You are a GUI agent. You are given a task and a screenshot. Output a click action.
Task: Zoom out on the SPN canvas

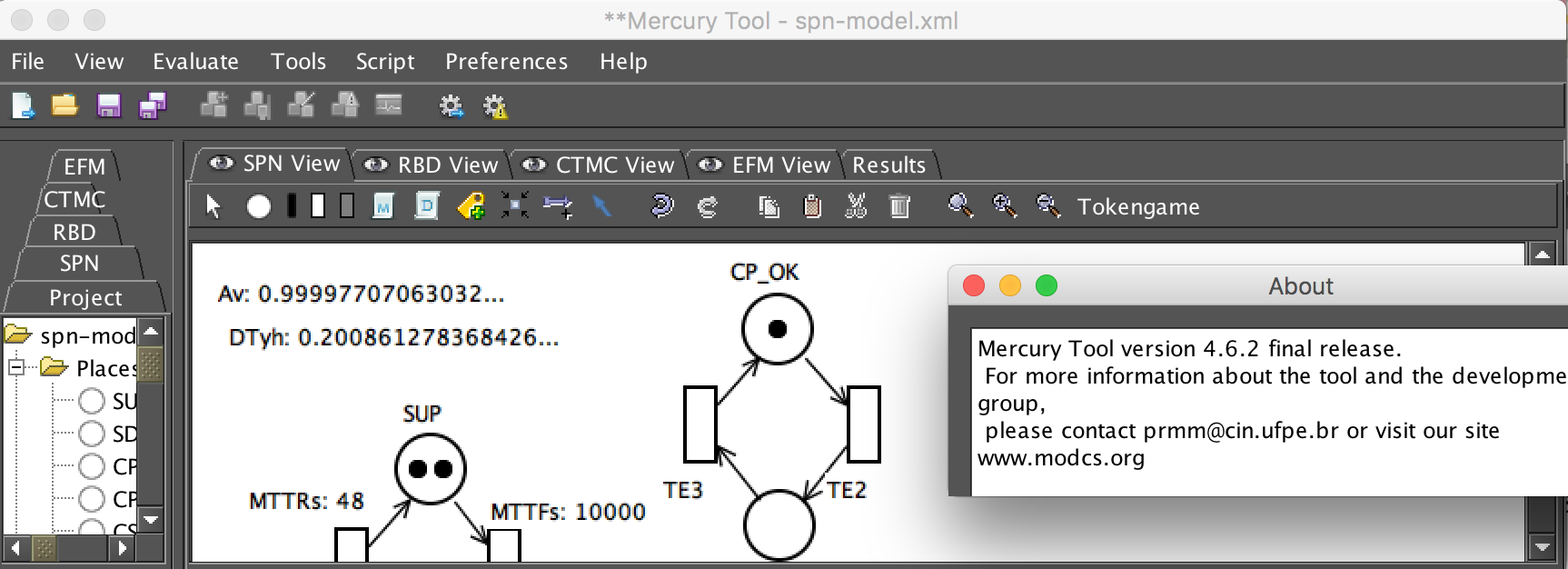(x=1048, y=206)
